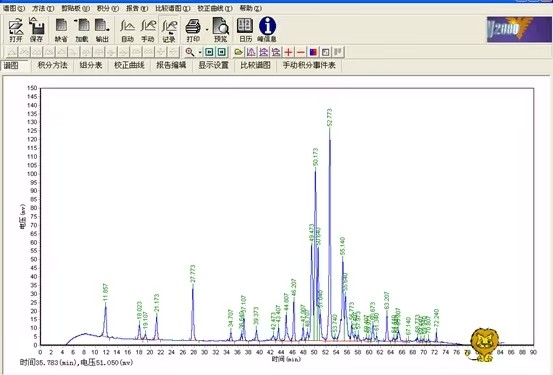The height and width of the screenshot is (375, 553).
Task: Click the 保存 (Save) floppy icon
Action: 36,30
